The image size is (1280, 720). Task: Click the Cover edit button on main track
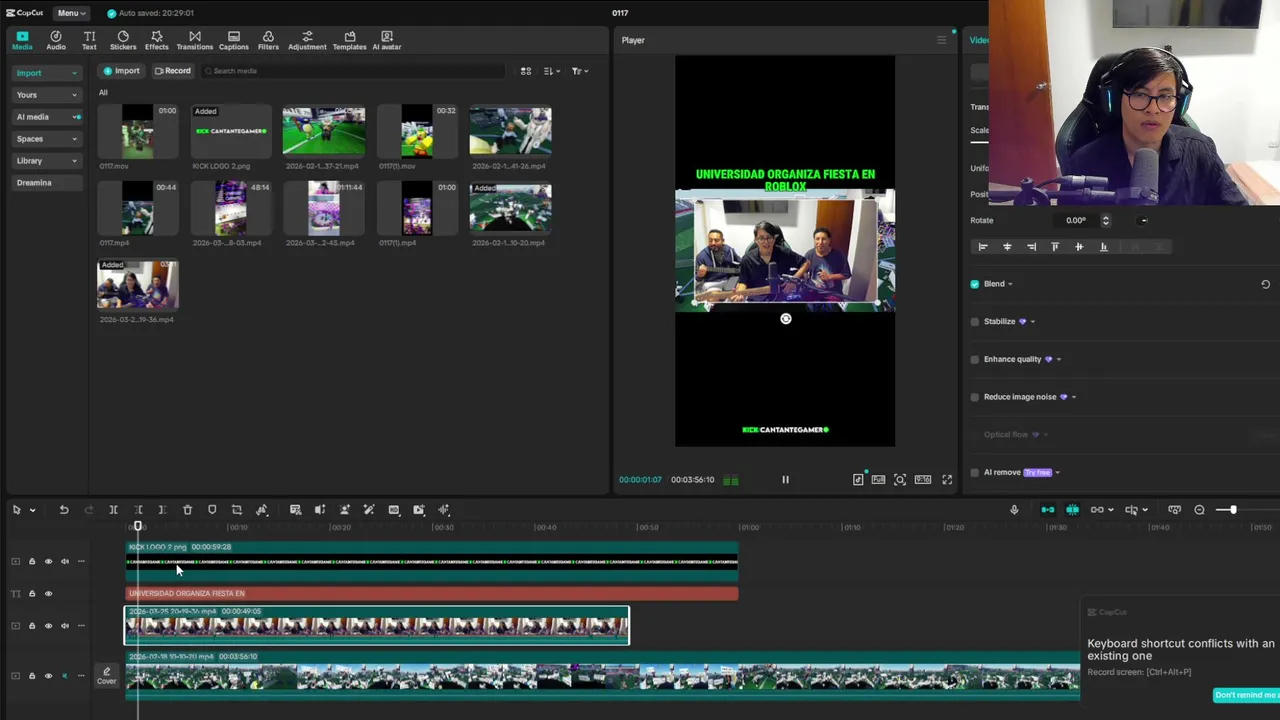click(x=106, y=676)
